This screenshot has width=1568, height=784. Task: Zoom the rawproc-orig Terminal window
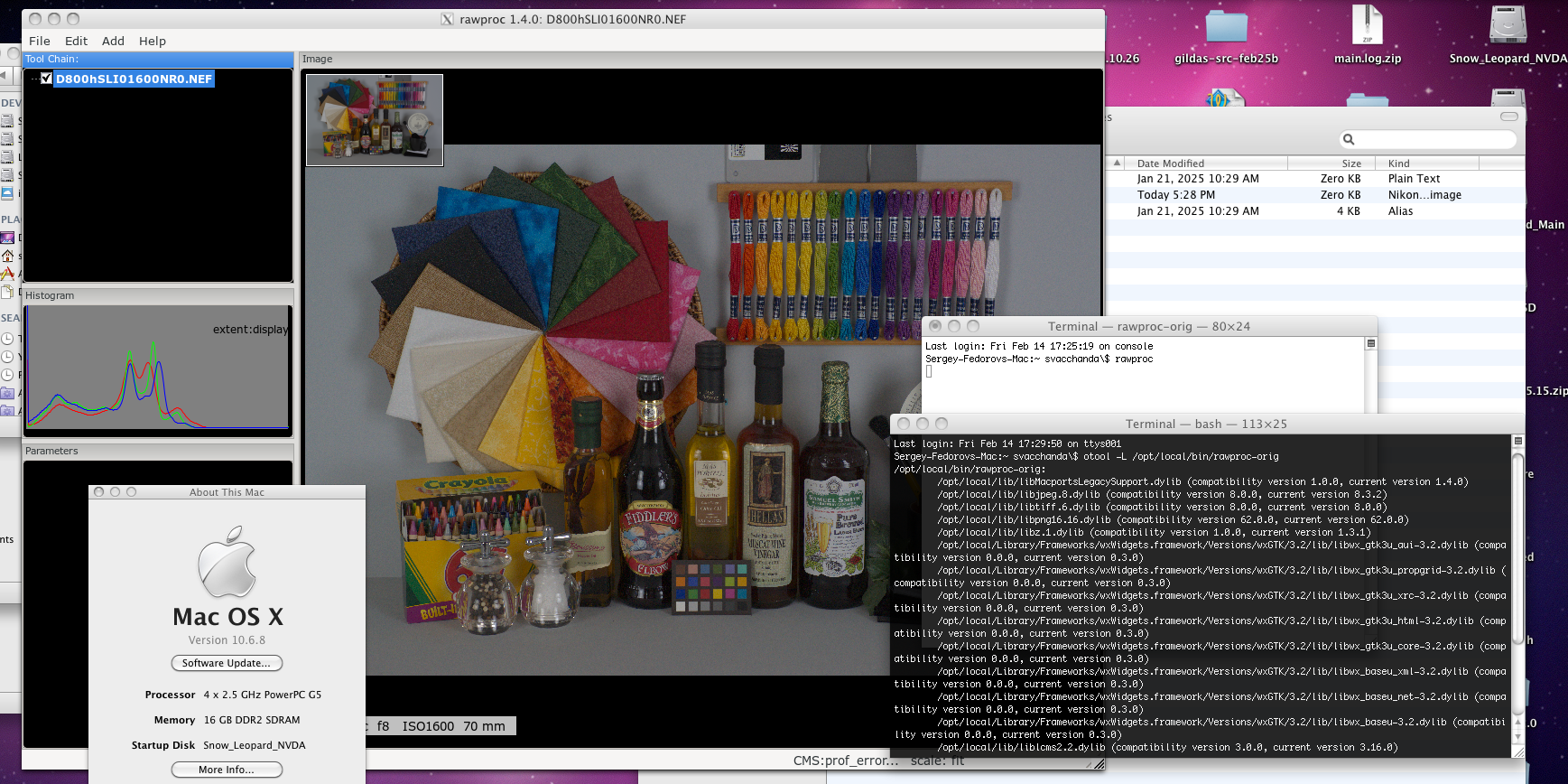pyautogui.click(x=973, y=326)
